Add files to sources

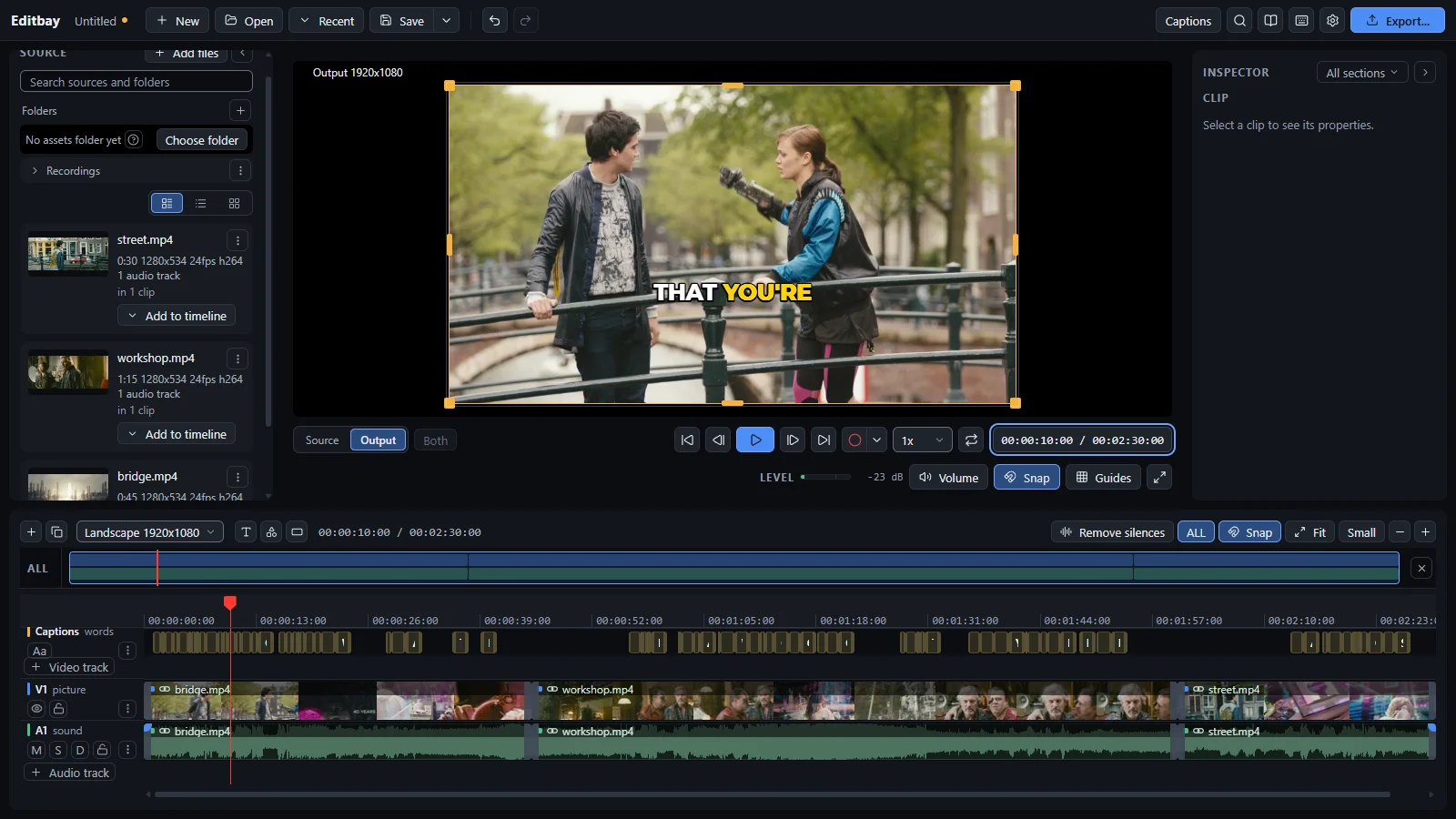[x=187, y=53]
